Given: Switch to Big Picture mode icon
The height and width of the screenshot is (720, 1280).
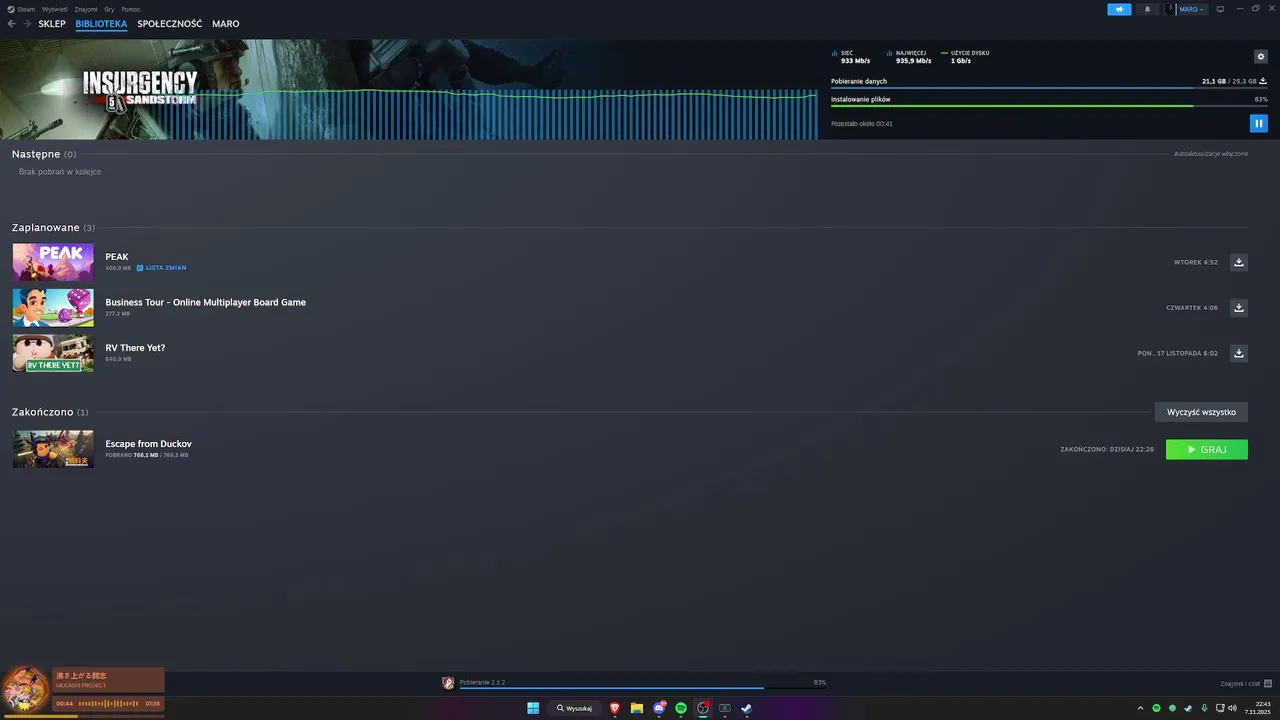Looking at the screenshot, I should (x=1220, y=9).
